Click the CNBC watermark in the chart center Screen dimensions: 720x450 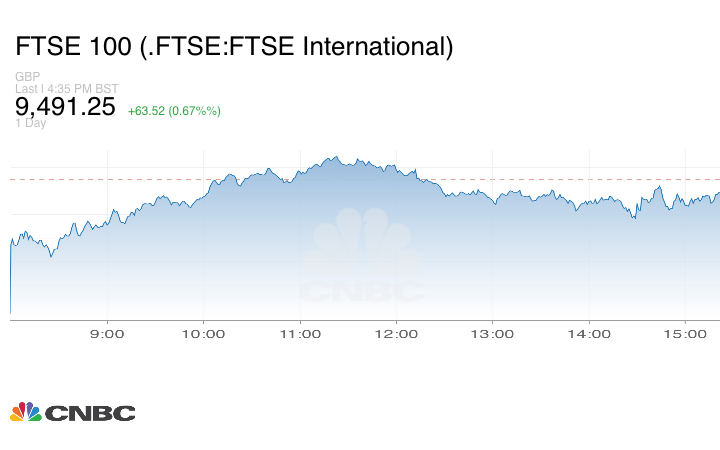362,257
